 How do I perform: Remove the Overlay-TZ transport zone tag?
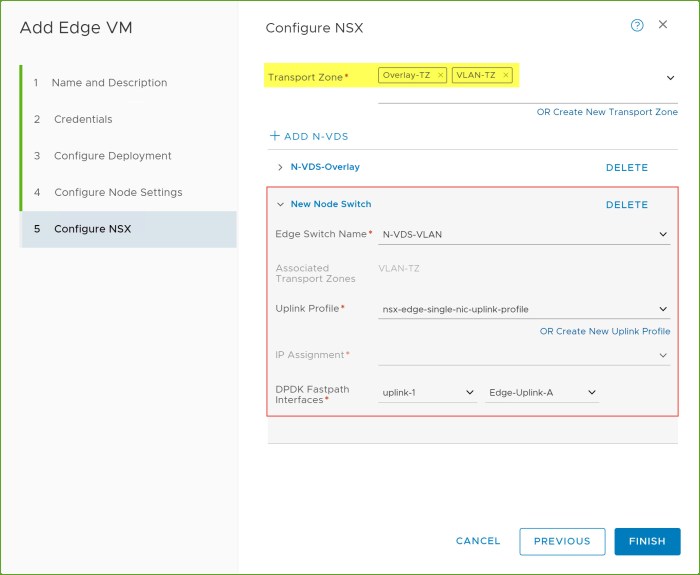tap(440, 75)
